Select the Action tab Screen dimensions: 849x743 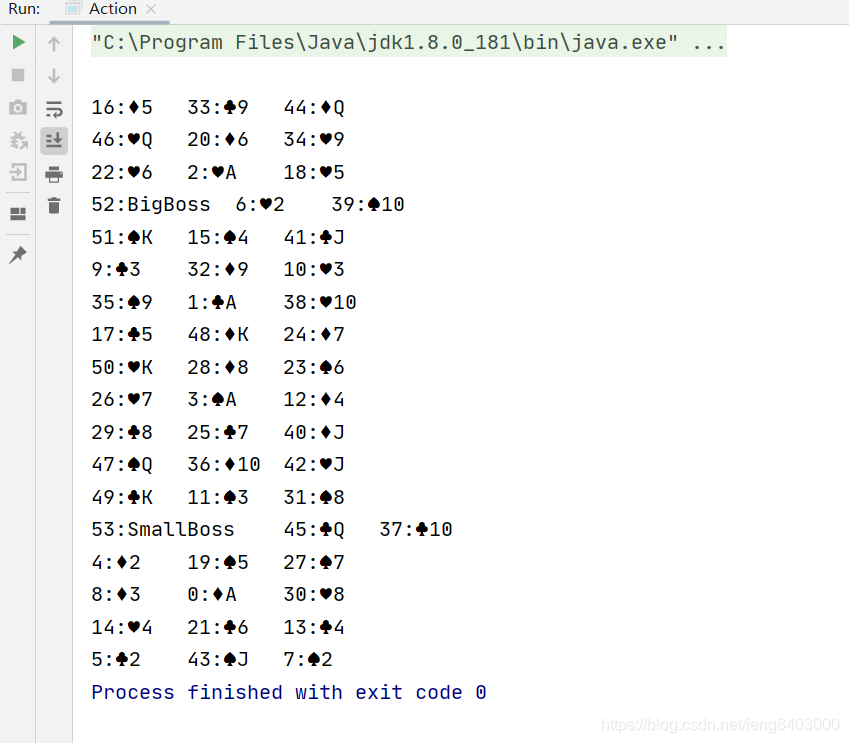click(x=110, y=10)
